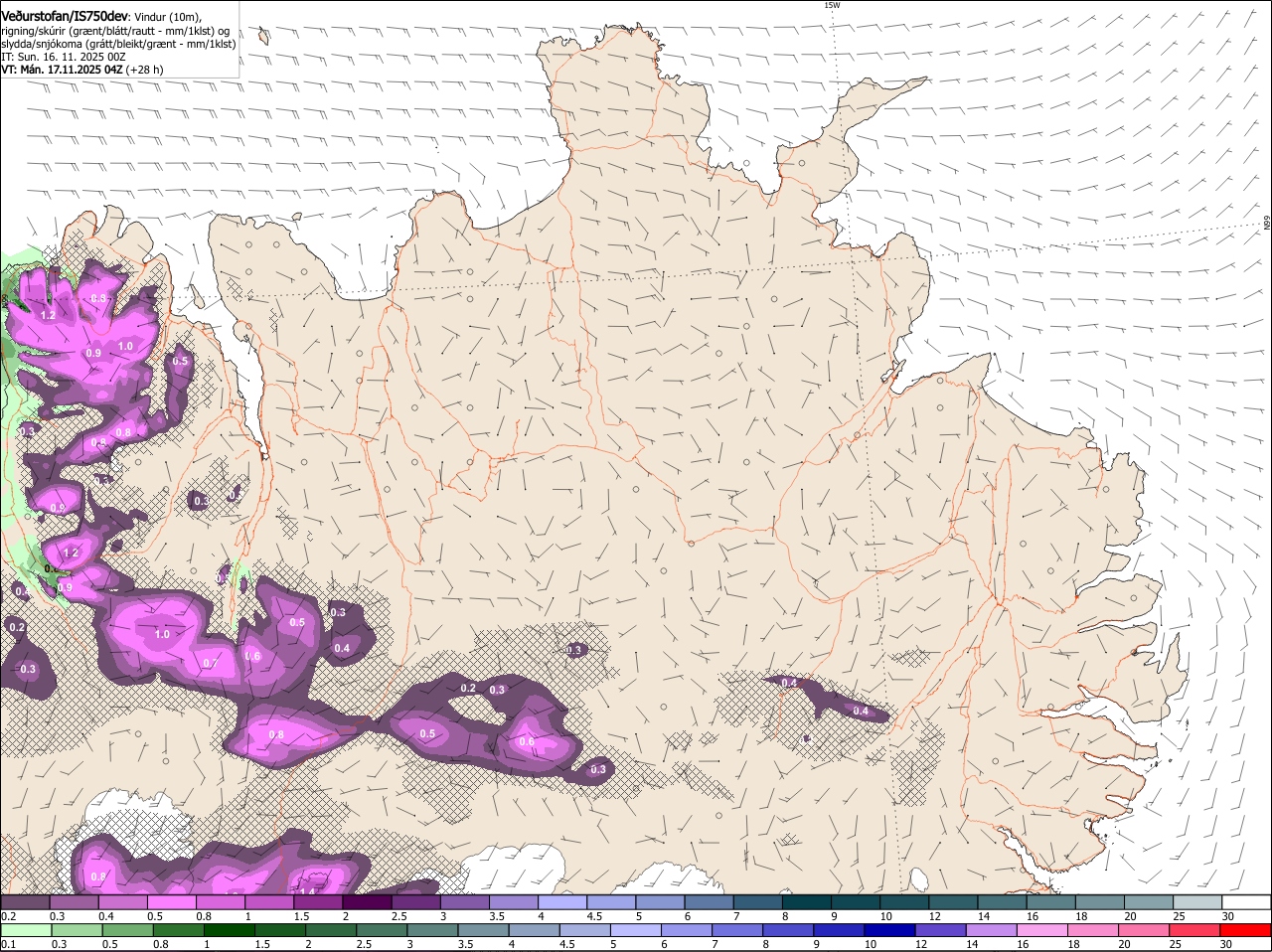Screen dimensions: 1272x952
Task: Click the Veðurstofan/IS750dev title text
Action: 65,16
